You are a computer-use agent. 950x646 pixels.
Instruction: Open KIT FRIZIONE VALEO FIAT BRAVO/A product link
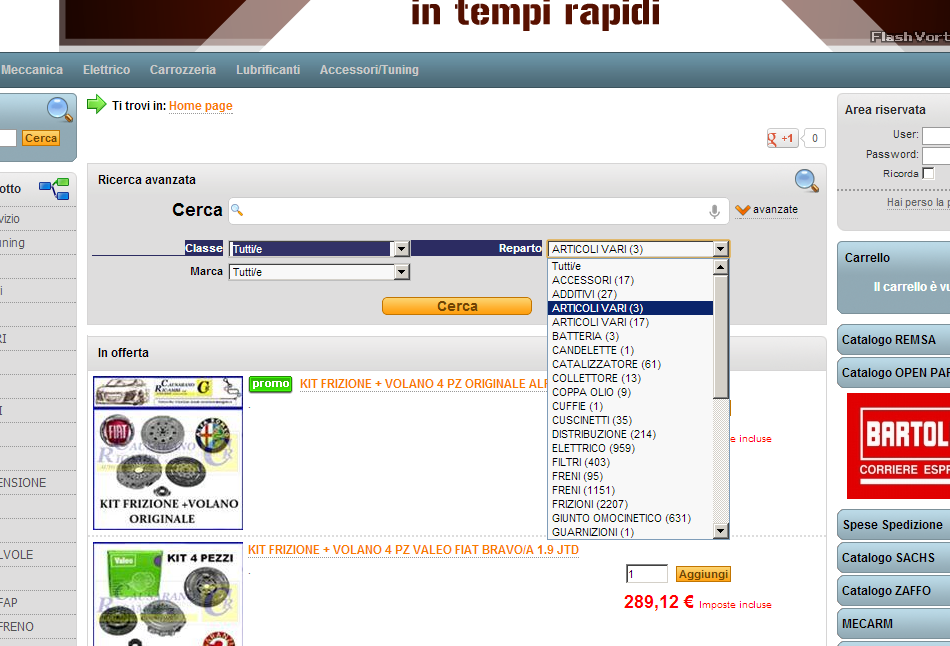click(413, 550)
